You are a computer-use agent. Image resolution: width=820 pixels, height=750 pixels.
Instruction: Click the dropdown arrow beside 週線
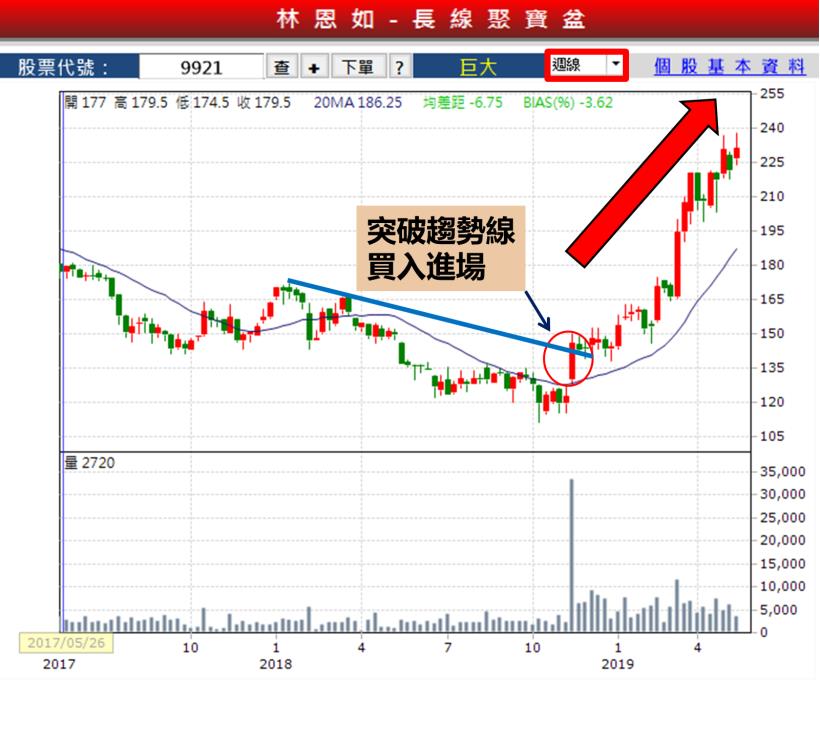click(616, 65)
